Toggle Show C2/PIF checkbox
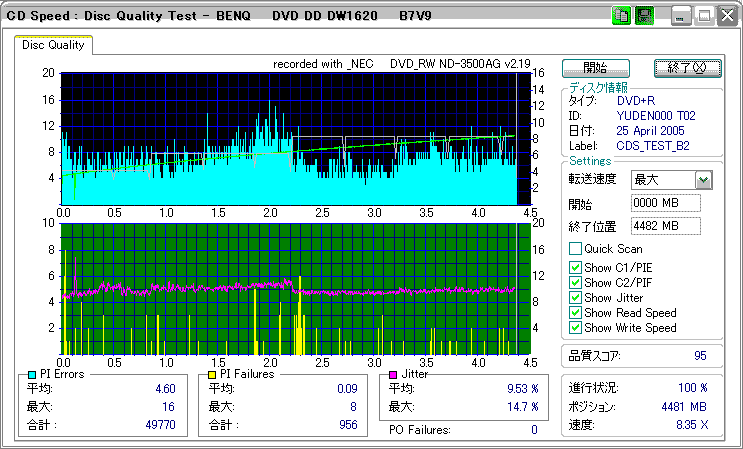 pyautogui.click(x=575, y=282)
